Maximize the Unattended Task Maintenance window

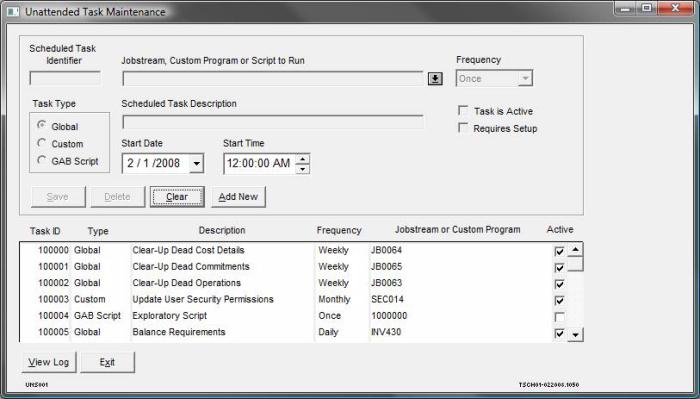(646, 8)
